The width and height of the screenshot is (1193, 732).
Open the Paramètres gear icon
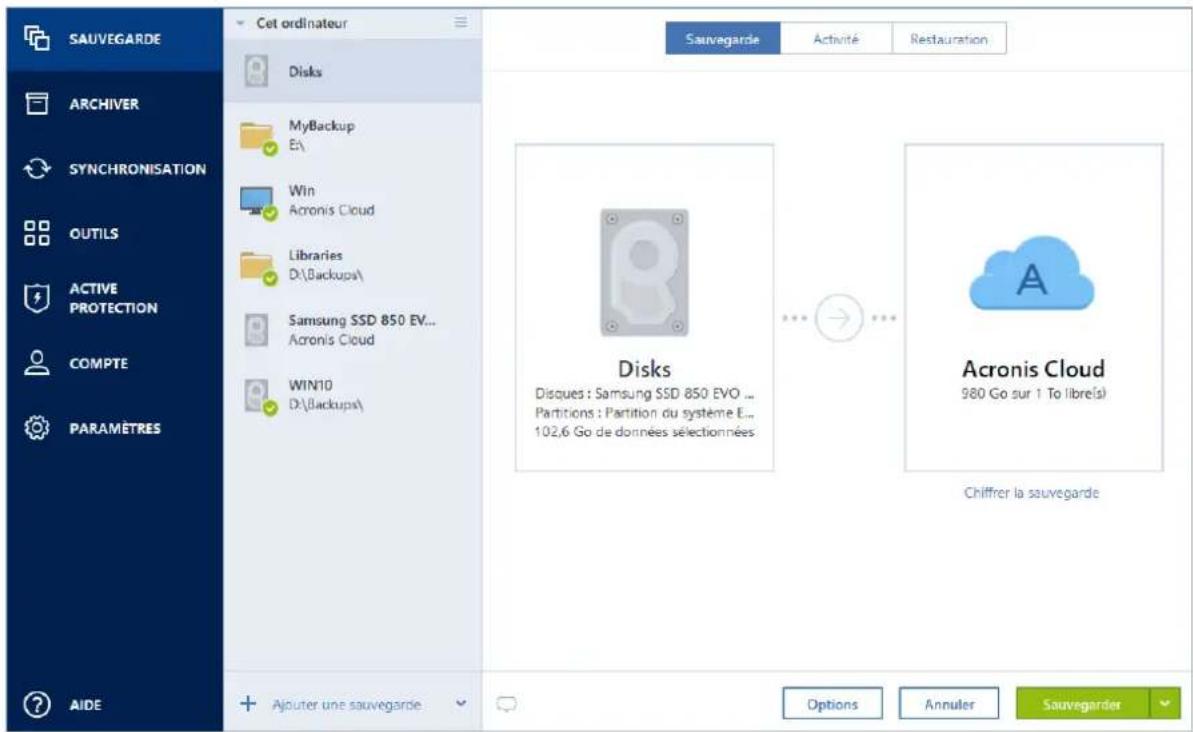coord(37,428)
